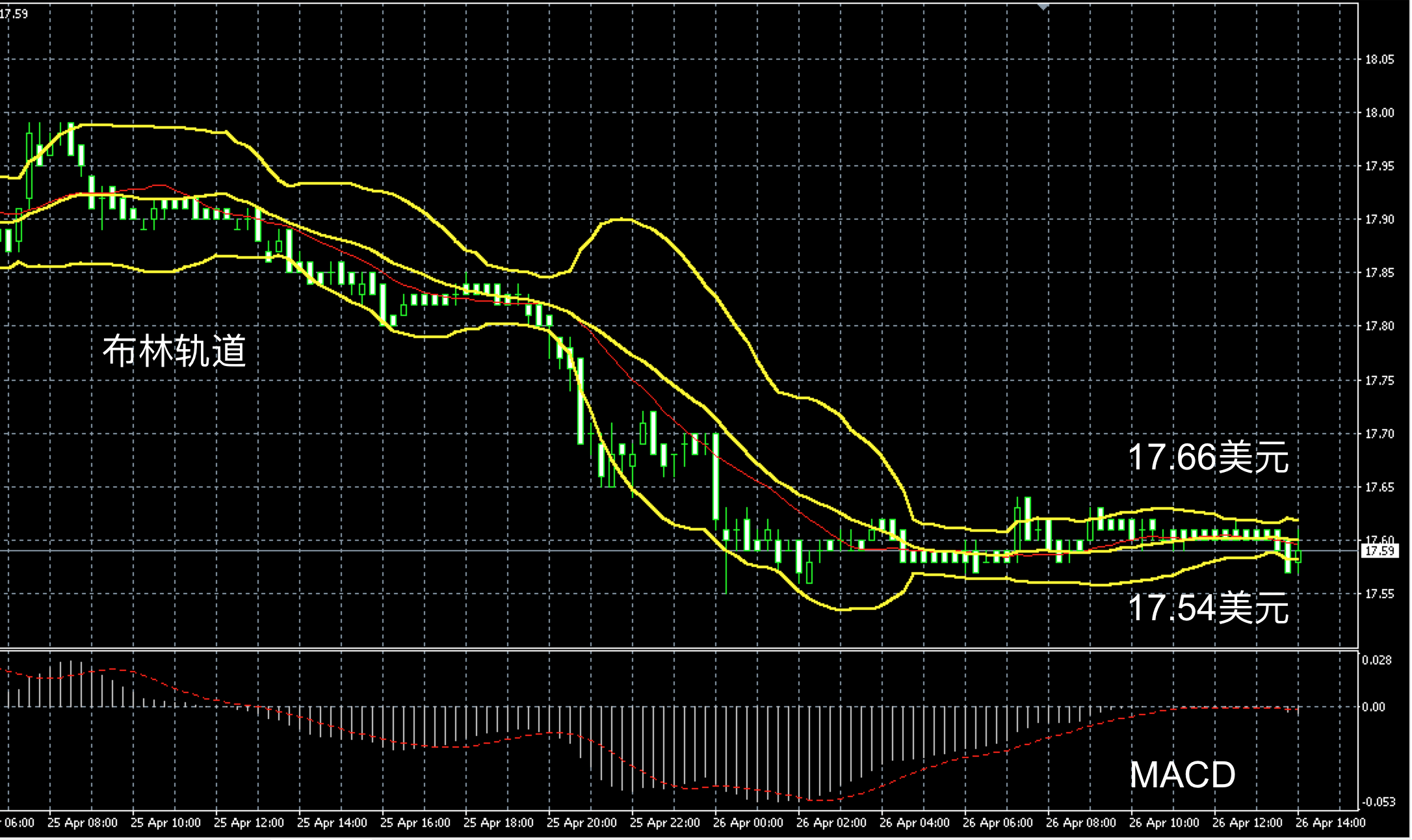Click the 26 Apr 06:00 time label
This screenshot has width=1412, height=840.
(997, 823)
